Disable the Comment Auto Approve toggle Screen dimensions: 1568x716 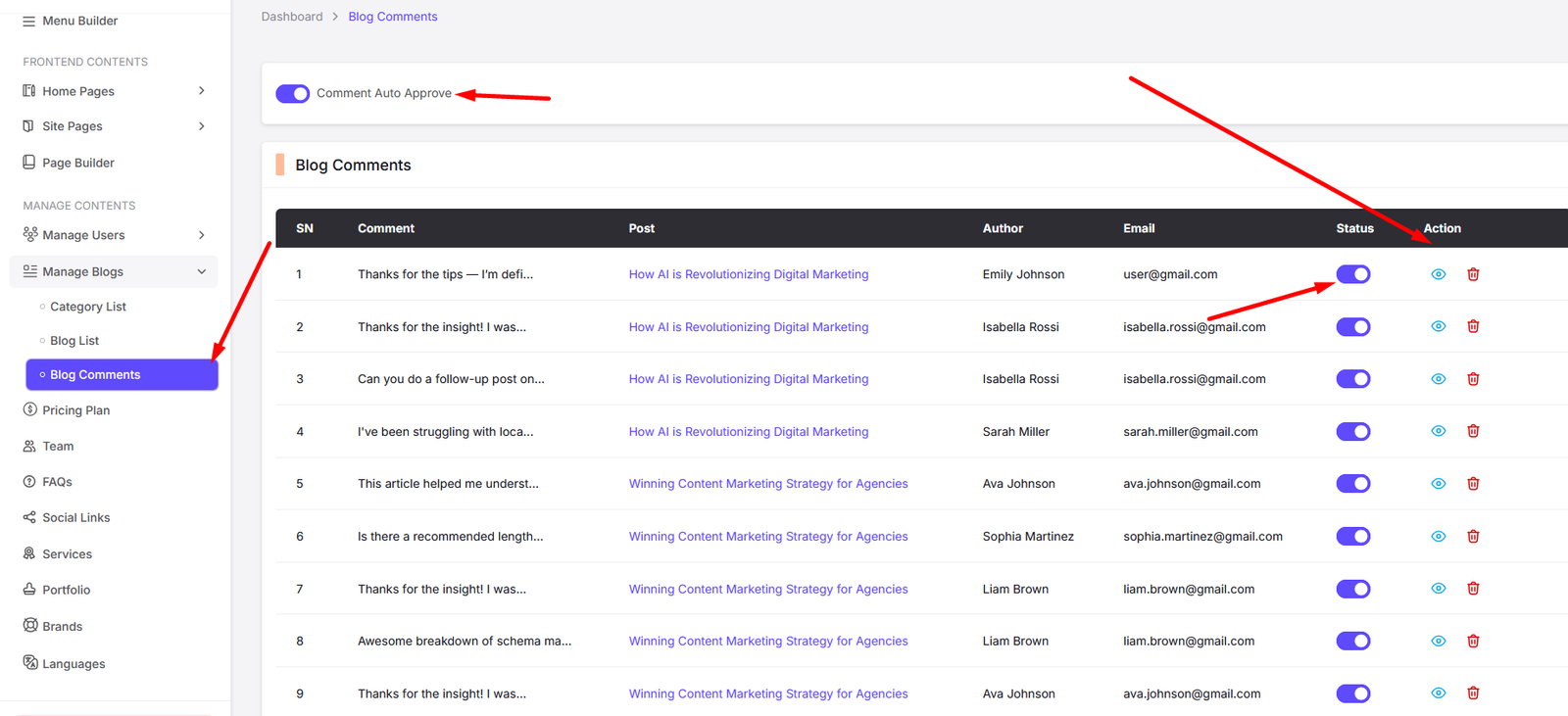292,93
